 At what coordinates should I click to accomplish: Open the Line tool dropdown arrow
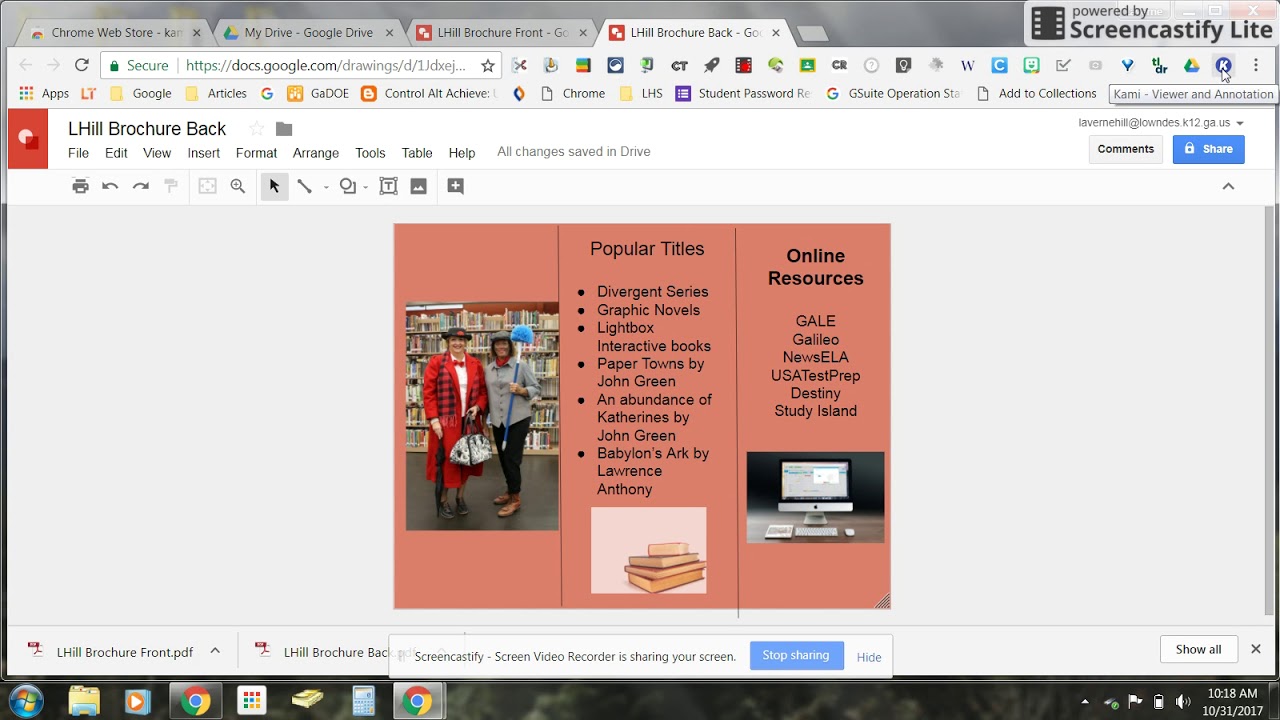tap(326, 187)
